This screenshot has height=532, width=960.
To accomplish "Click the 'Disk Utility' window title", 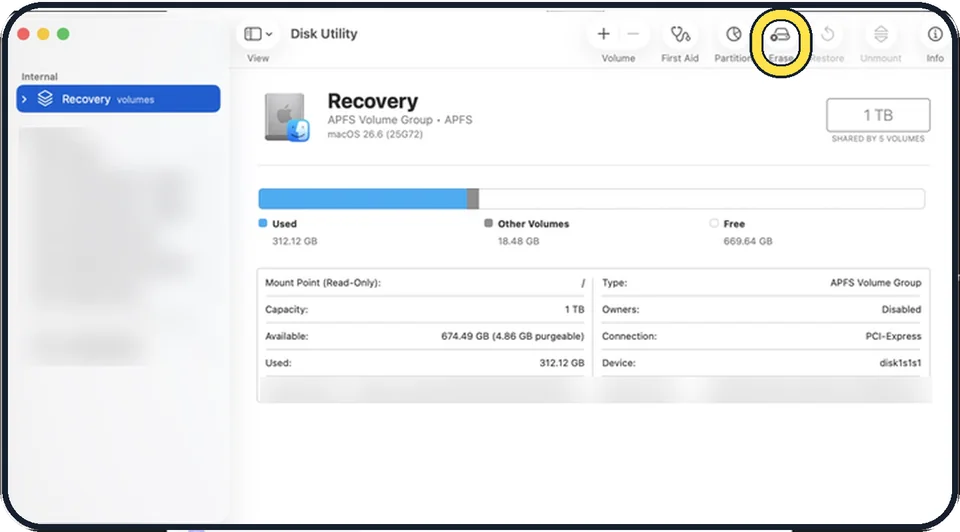I will point(324,34).
